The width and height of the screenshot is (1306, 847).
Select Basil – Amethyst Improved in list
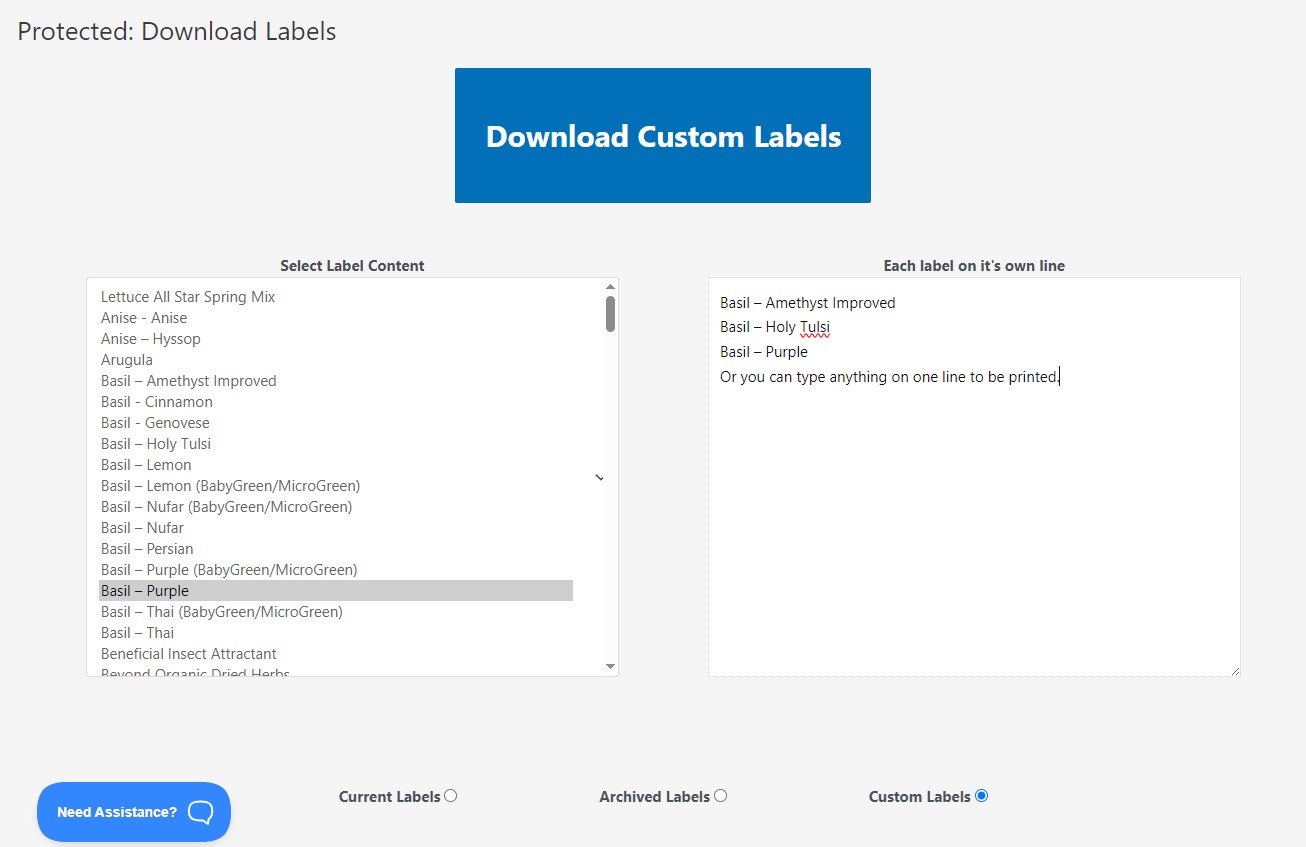tap(189, 381)
